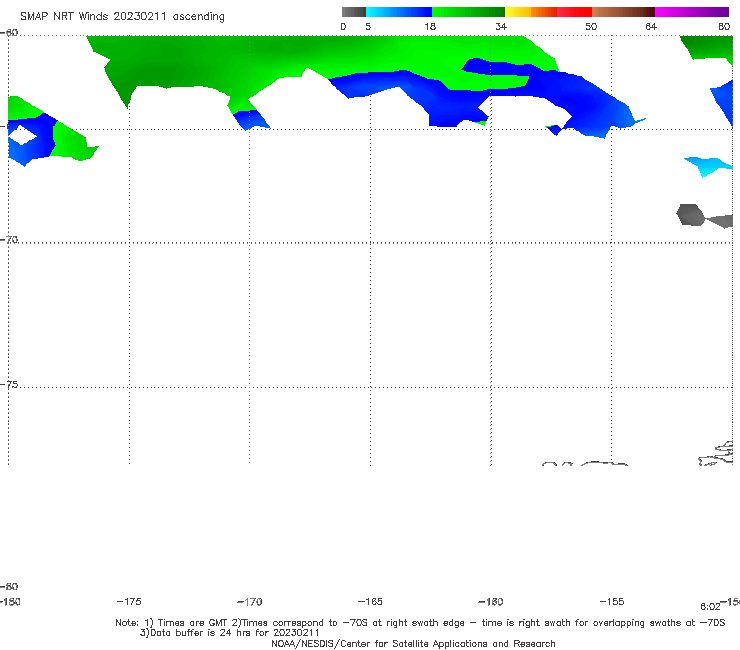Click the brown 50-64 segment of the color bar
This screenshot has height=650, width=740.
tap(623, 12)
